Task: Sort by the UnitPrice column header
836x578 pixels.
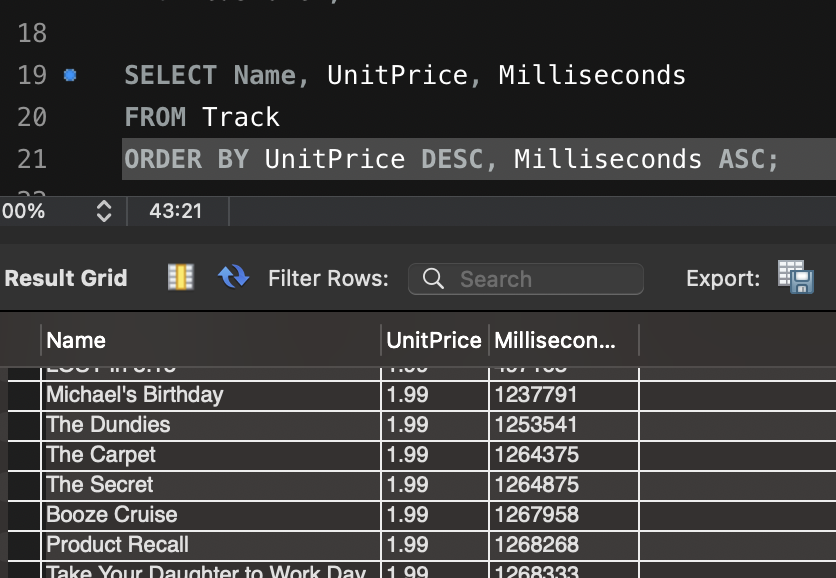Action: point(435,340)
